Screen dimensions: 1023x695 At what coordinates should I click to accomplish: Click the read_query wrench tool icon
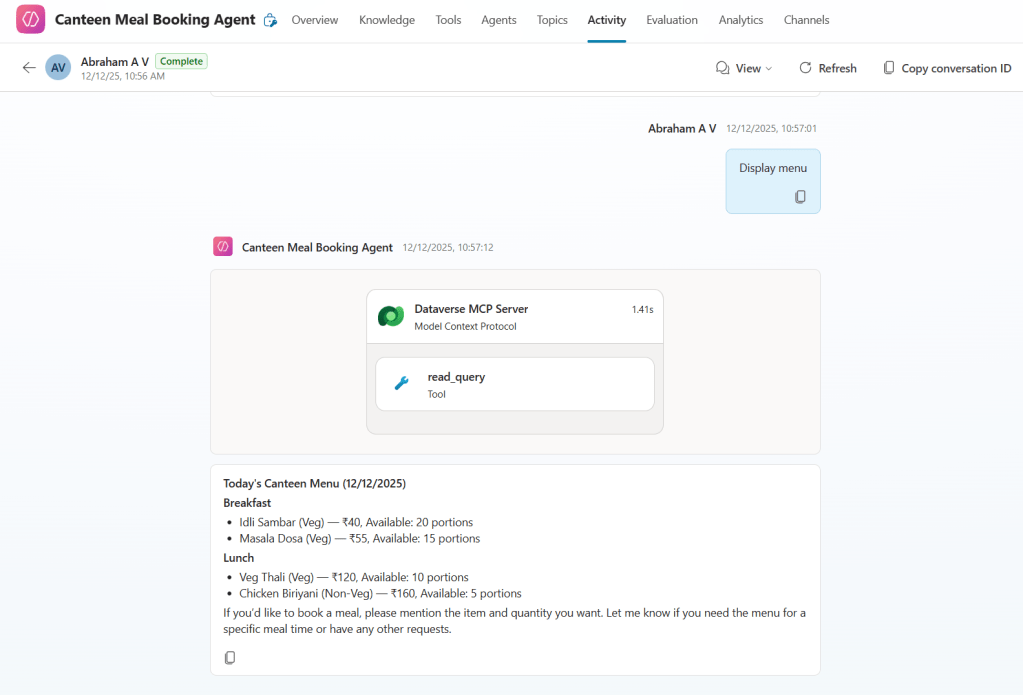point(402,384)
